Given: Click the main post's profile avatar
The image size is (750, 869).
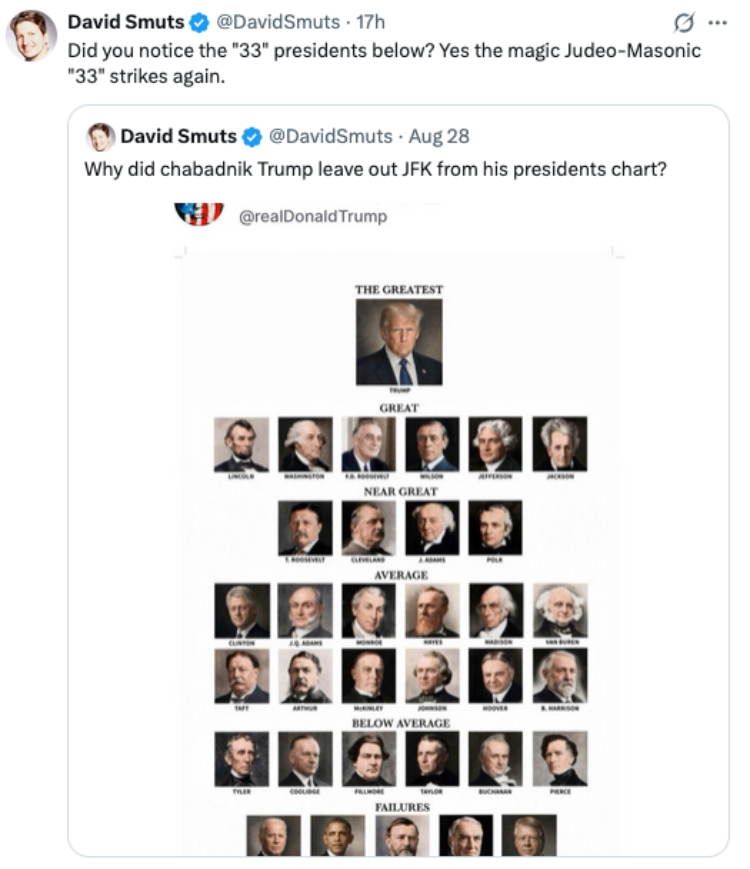Looking at the screenshot, I should pyautogui.click(x=32, y=35).
